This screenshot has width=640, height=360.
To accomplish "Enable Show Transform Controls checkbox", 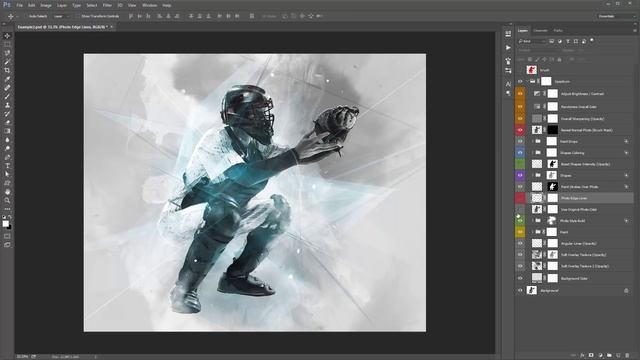I will [78, 16].
